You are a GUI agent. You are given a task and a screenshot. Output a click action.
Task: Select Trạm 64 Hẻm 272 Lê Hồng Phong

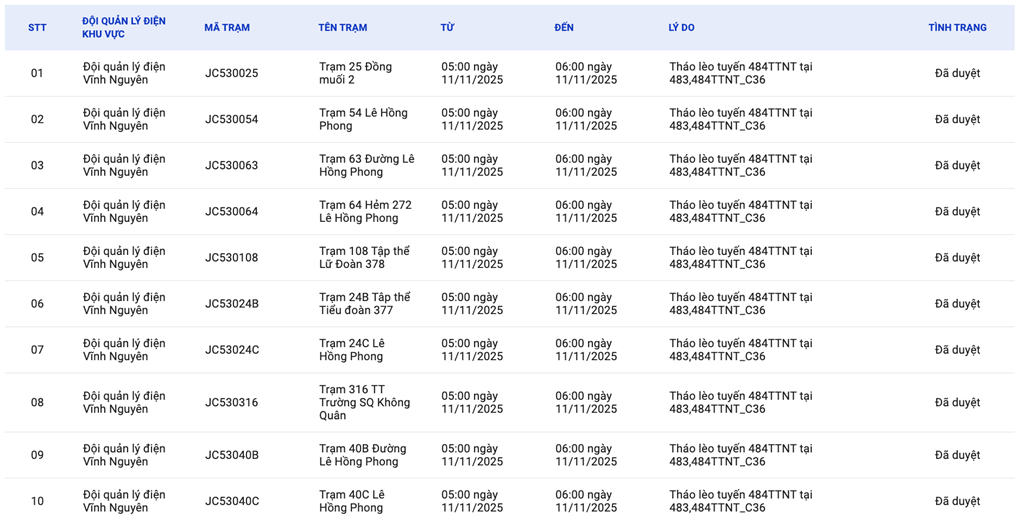pyautogui.click(x=365, y=211)
